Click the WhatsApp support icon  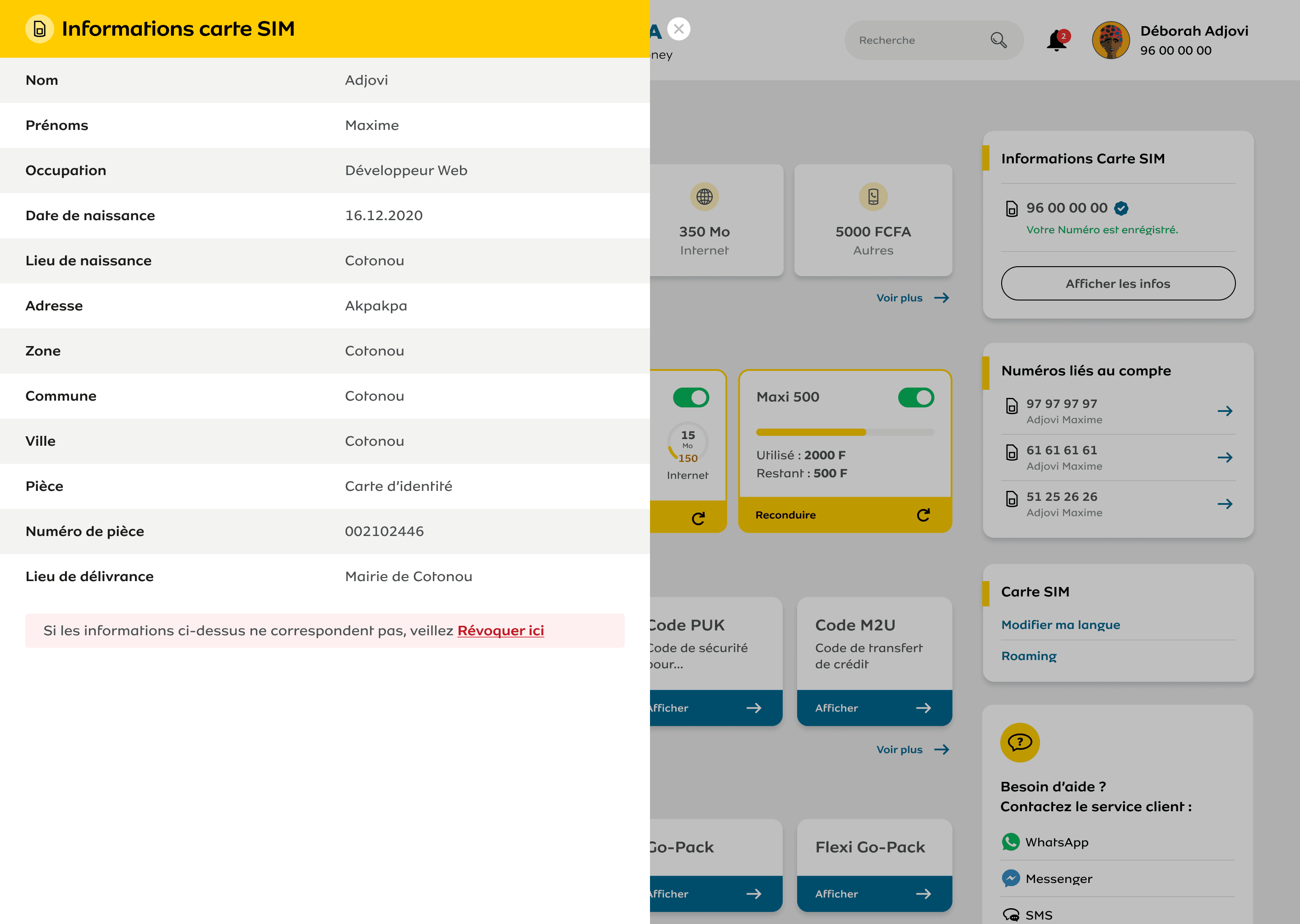pos(1011,841)
